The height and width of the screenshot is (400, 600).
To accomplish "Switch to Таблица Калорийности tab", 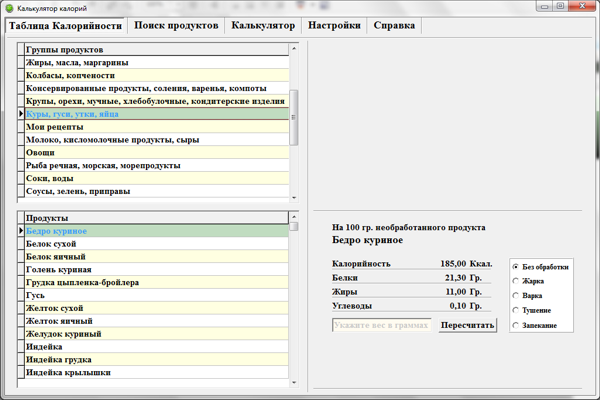I will pos(65,26).
